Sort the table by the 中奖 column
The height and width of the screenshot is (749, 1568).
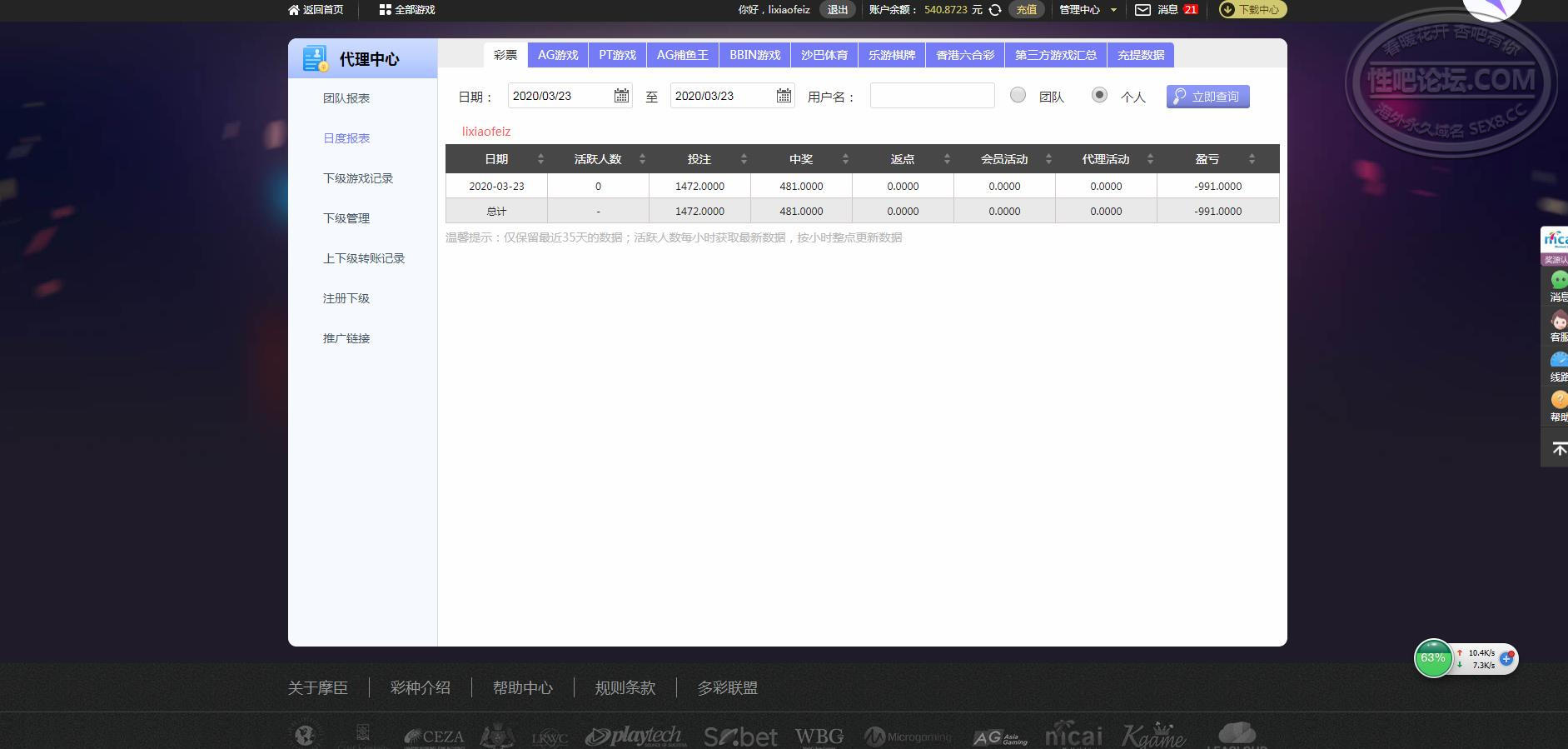(845, 159)
